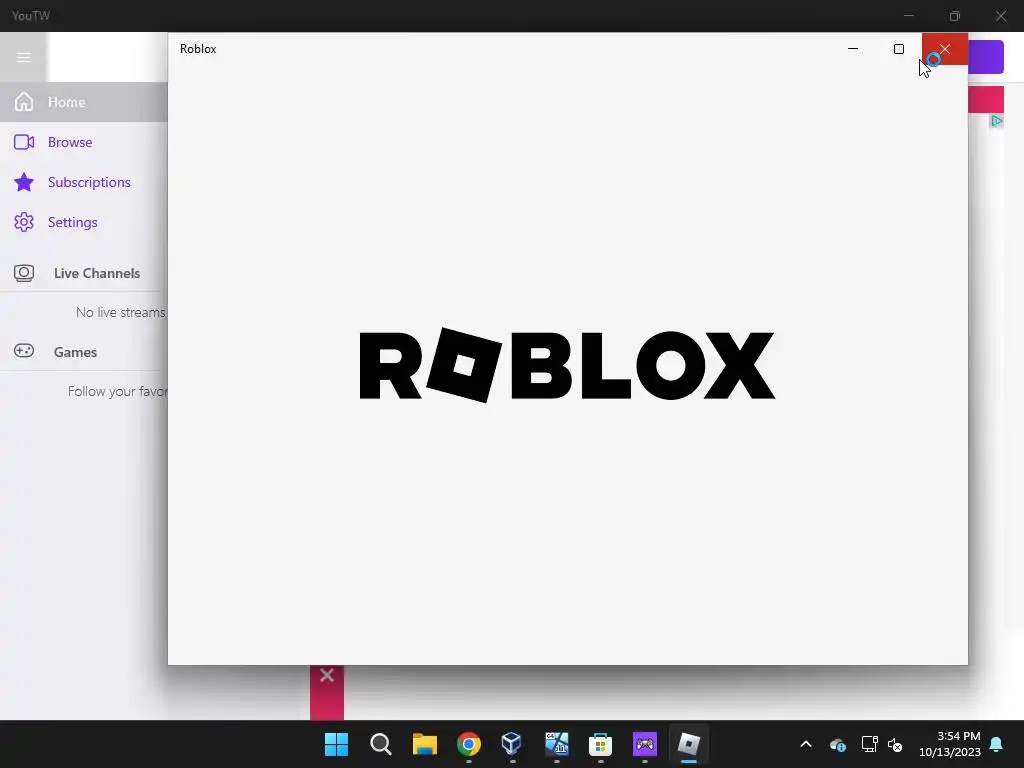1024x768 pixels.
Task: Open the YouTW hamburger menu
Action: pyautogui.click(x=24, y=57)
